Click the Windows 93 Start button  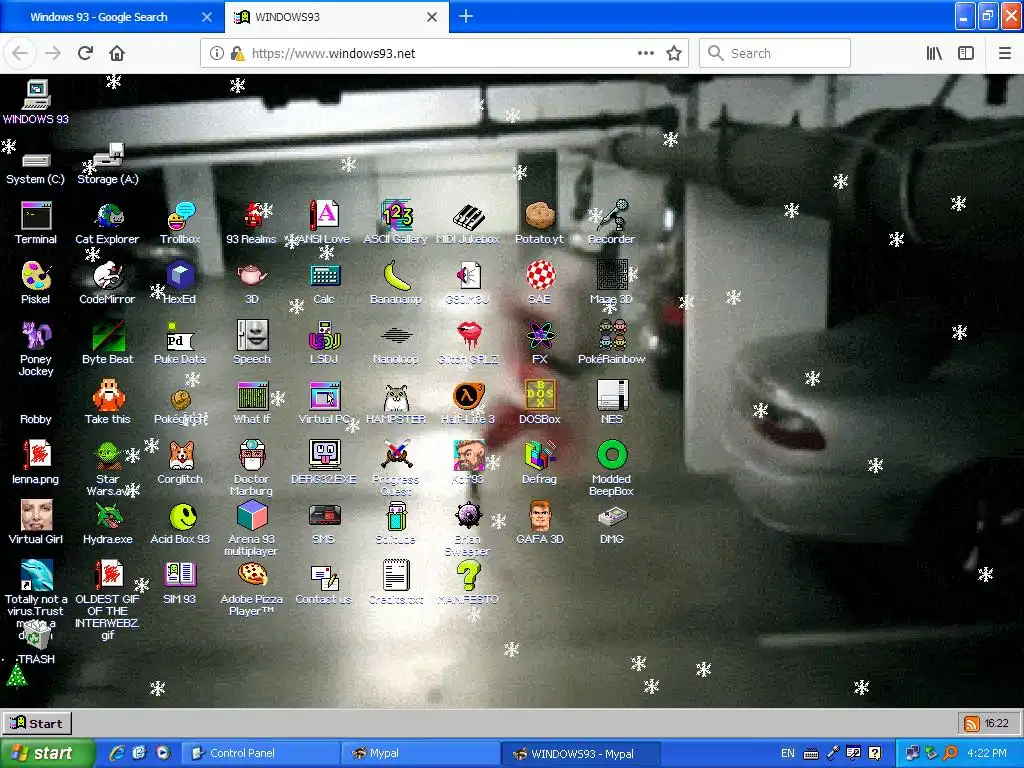click(x=37, y=723)
